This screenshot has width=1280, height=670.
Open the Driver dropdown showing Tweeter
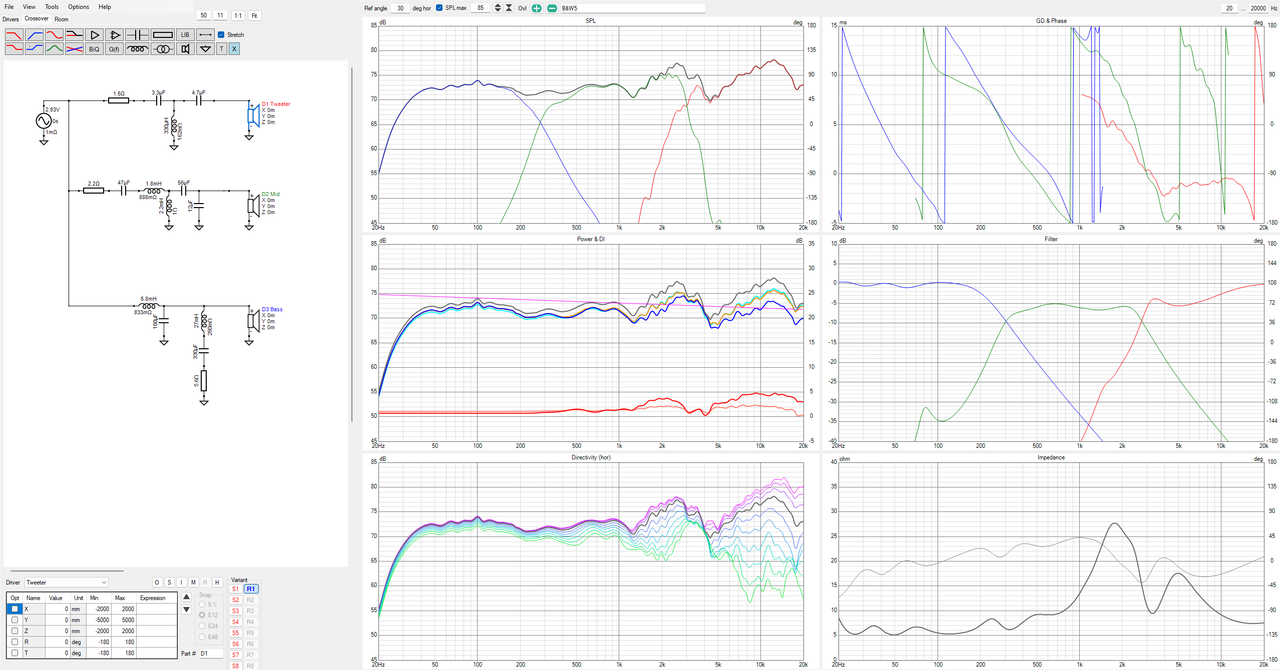67,582
